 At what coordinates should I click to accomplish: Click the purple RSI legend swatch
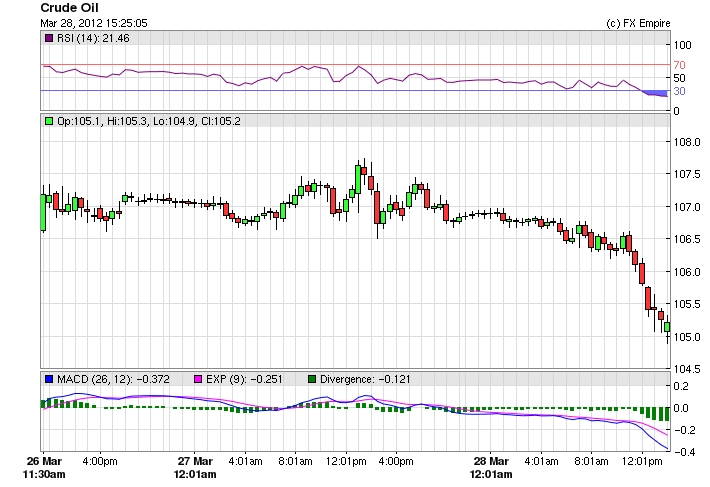point(49,38)
